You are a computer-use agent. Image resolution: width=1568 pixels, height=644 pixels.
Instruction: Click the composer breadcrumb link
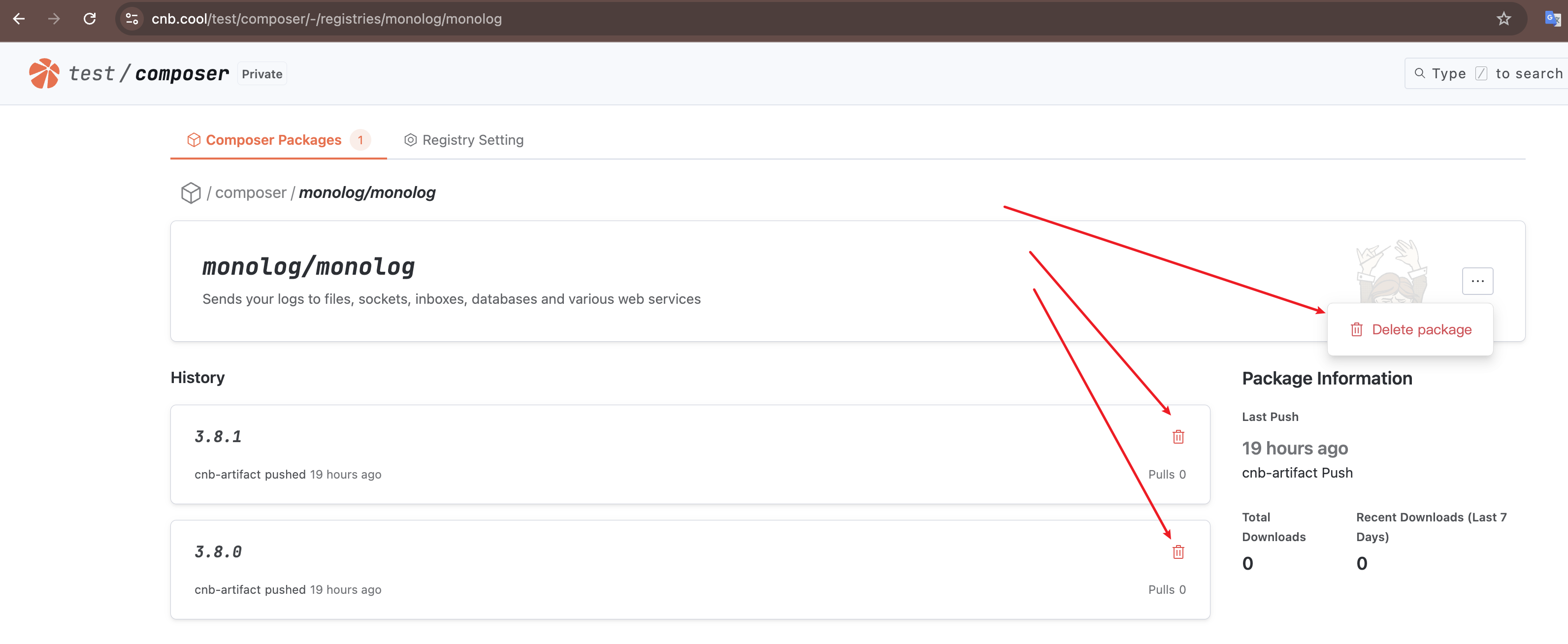(250, 193)
